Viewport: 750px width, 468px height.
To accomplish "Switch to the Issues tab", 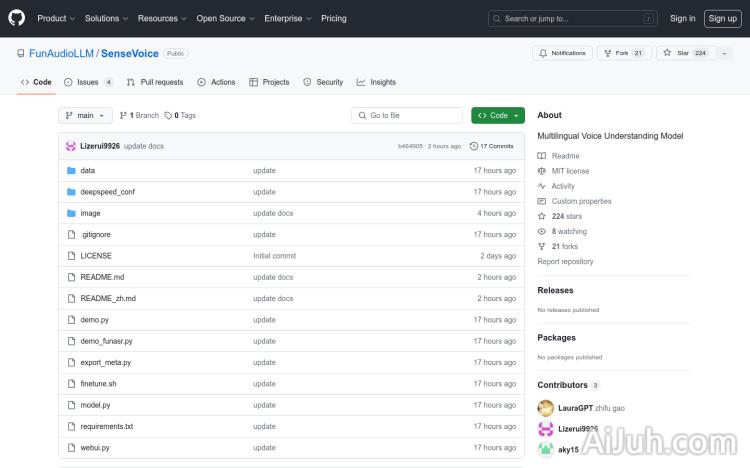I will point(88,82).
